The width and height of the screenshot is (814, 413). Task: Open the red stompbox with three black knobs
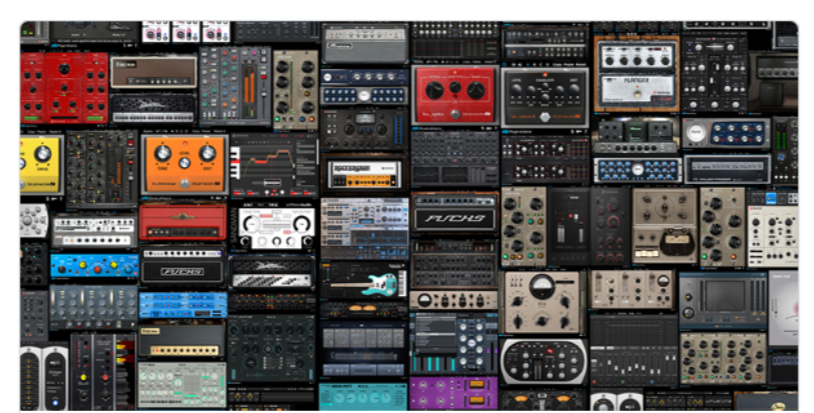pyautogui.click(x=455, y=94)
